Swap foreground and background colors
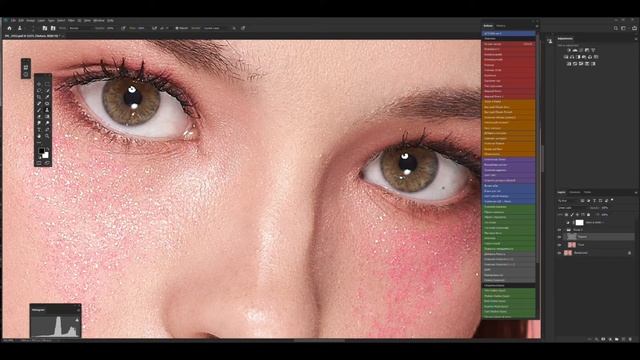 (48, 149)
